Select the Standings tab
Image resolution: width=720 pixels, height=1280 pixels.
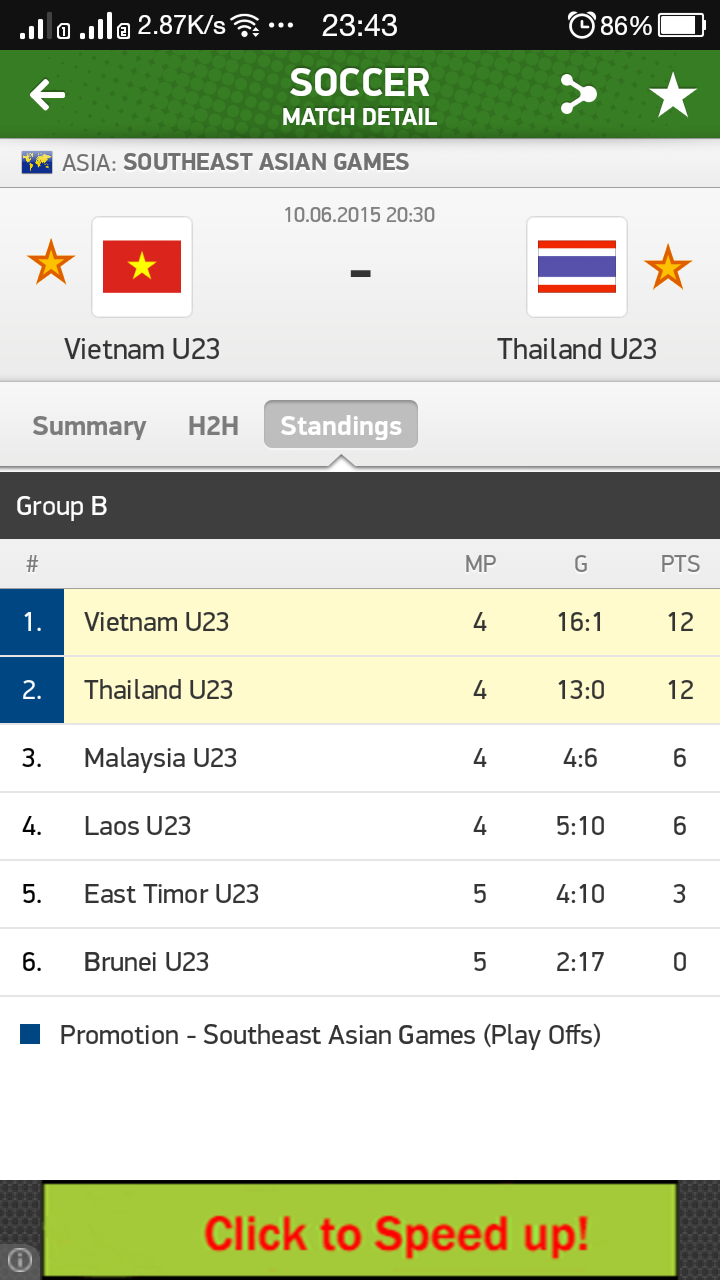point(341,426)
